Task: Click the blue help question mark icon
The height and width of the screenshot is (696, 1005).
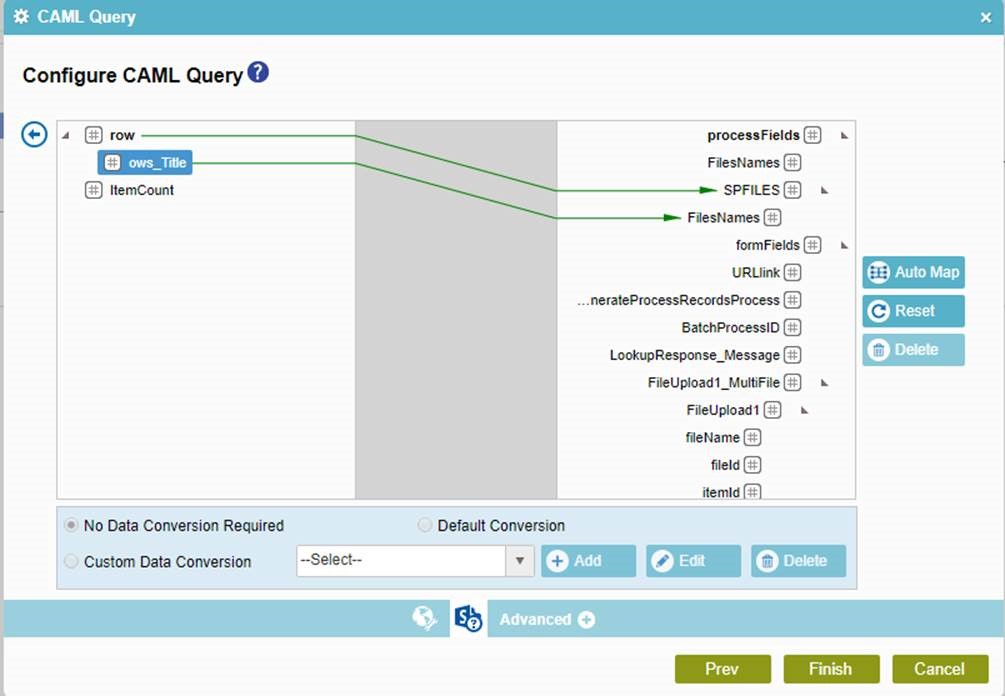Action: [258, 73]
